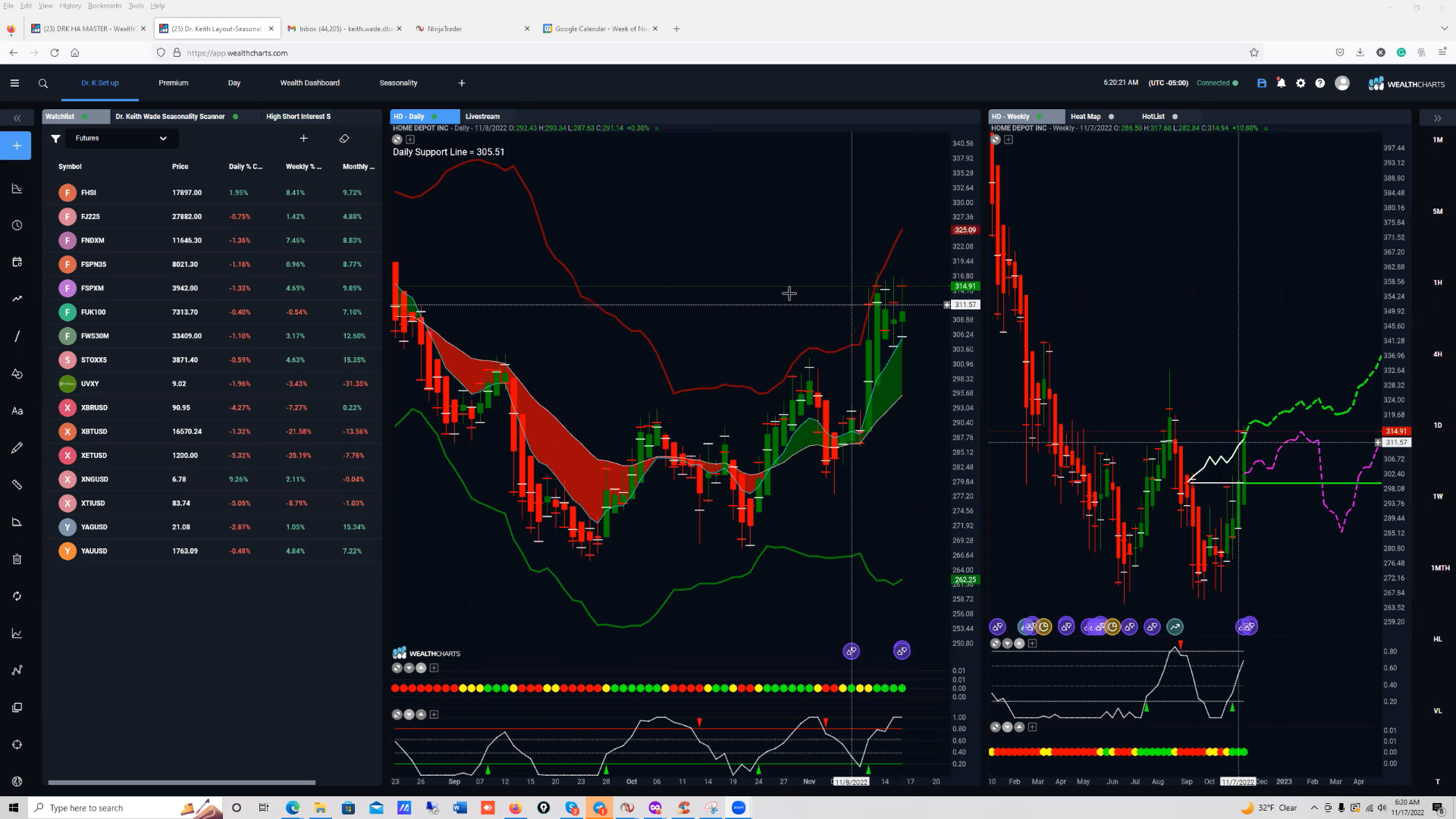The height and width of the screenshot is (819, 1456).
Task: Click the watchlist filter funnel icon
Action: [x=55, y=139]
